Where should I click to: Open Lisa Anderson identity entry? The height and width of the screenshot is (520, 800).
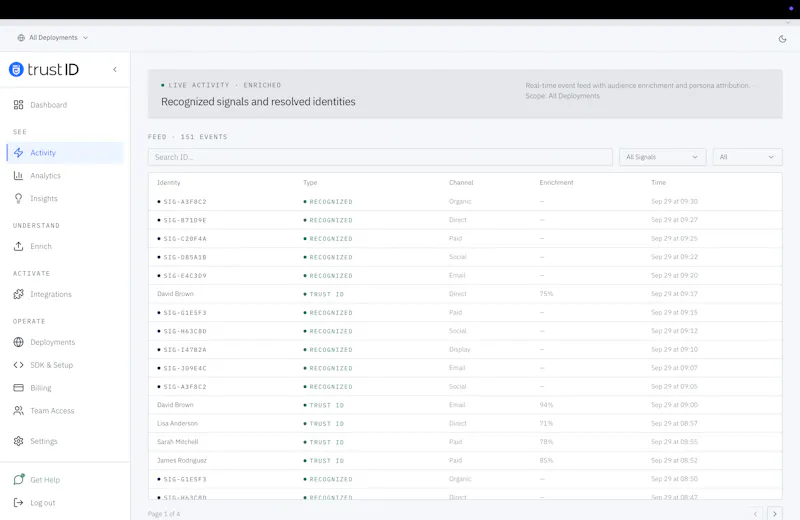[177, 424]
